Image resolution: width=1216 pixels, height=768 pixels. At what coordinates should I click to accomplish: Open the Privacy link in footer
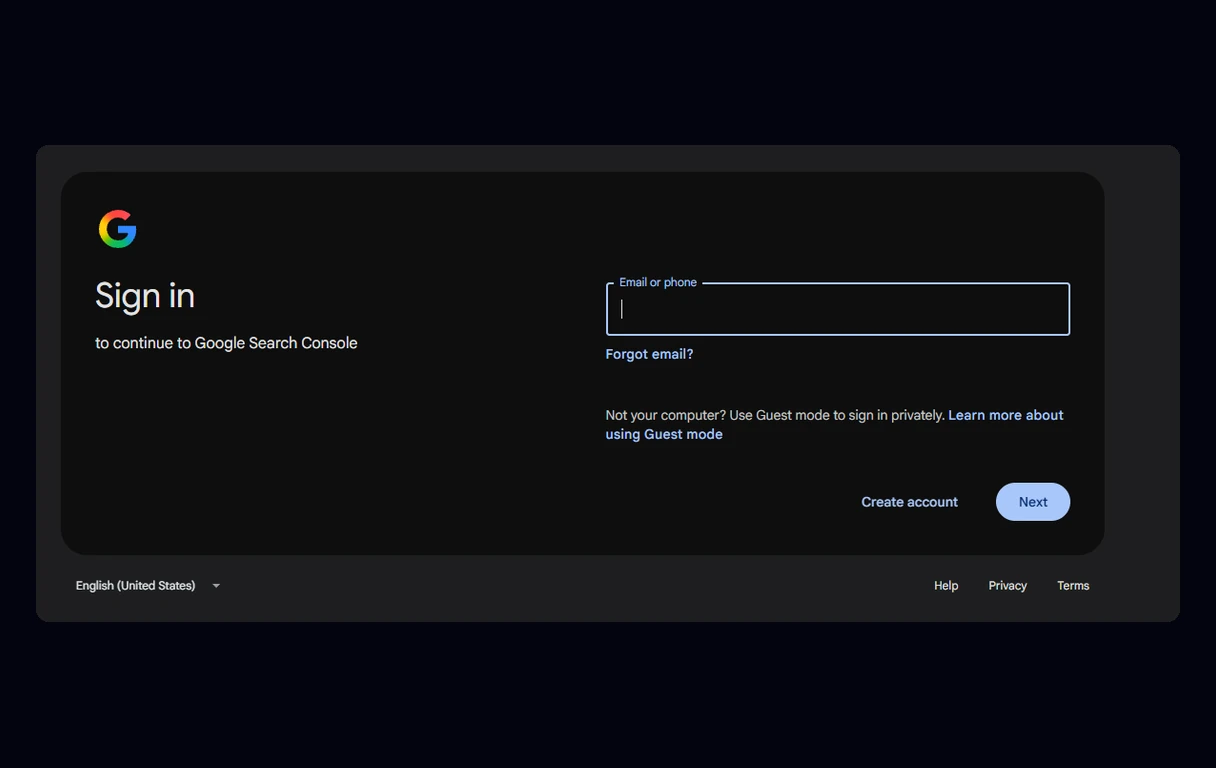(x=1007, y=586)
